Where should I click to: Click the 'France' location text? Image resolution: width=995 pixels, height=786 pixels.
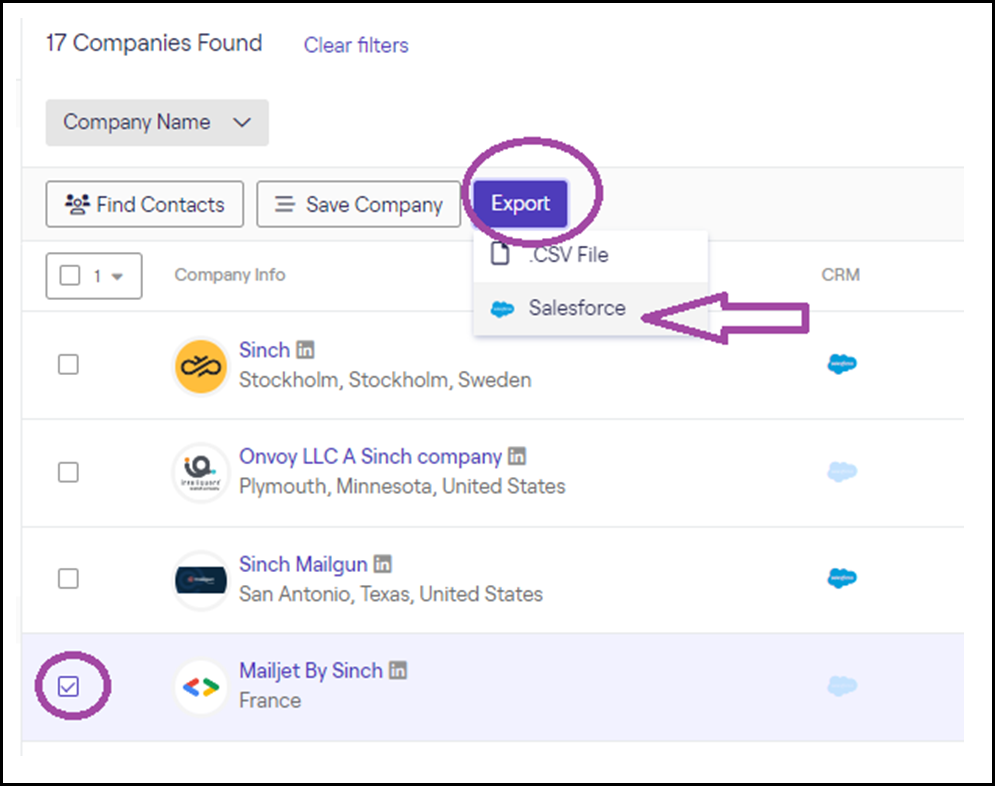click(x=270, y=700)
